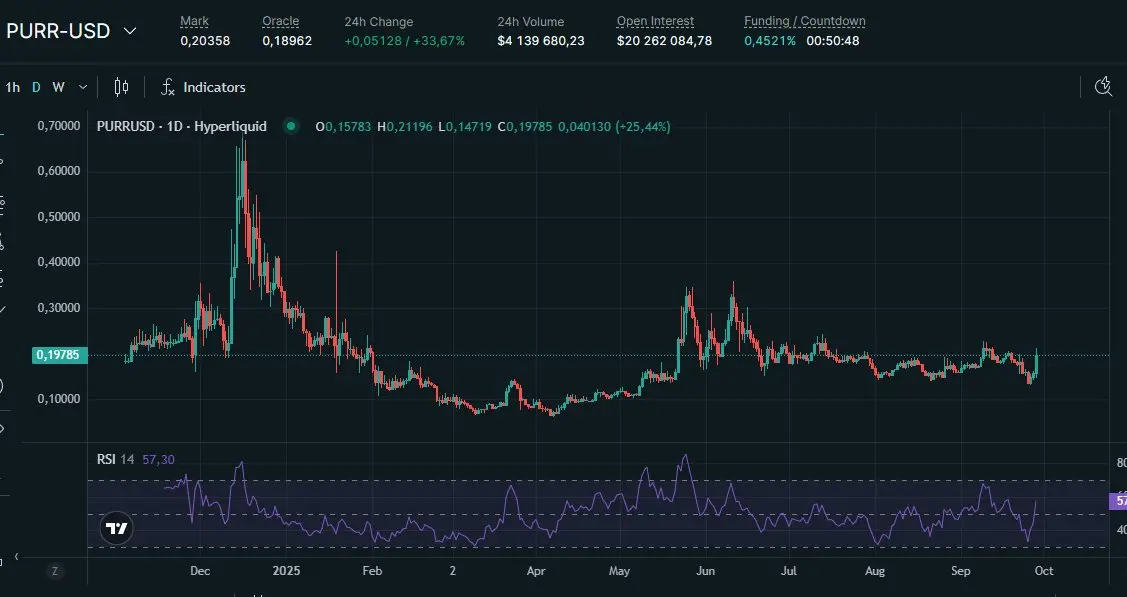The height and width of the screenshot is (597, 1127).
Task: Expand the more intervals chevron after W
Action: tap(83, 87)
